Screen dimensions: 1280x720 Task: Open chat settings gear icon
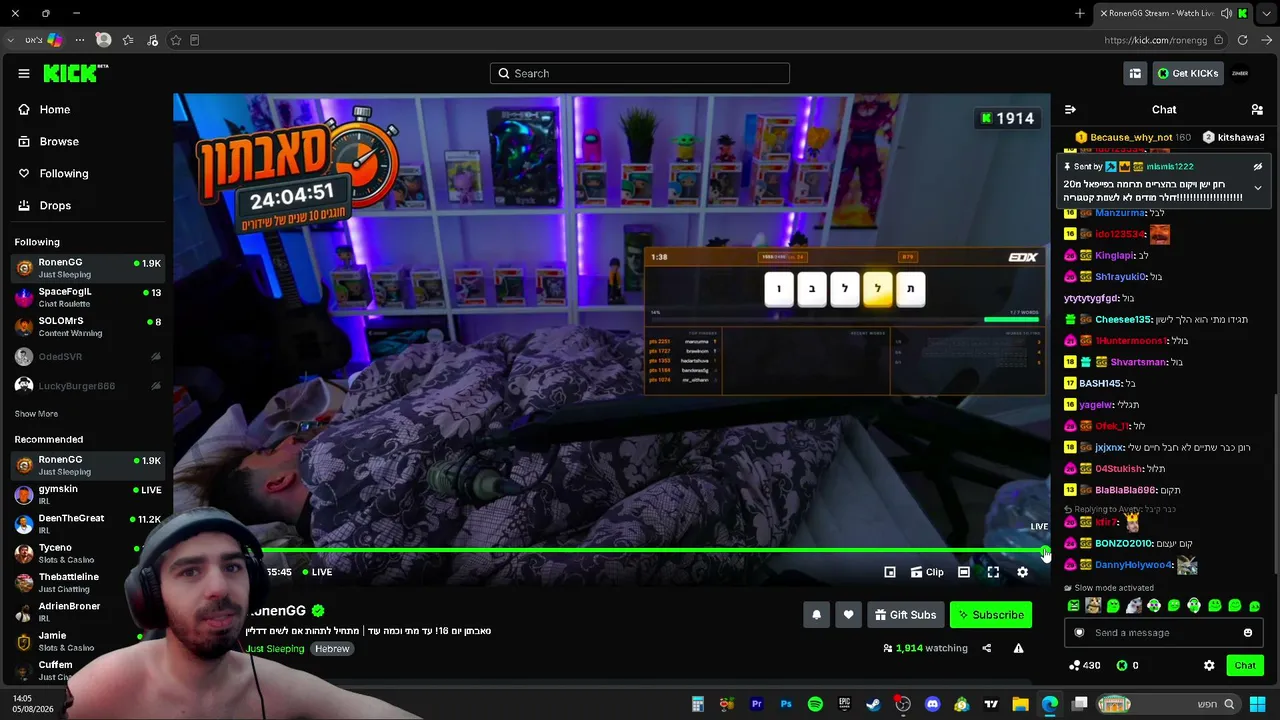click(1209, 665)
